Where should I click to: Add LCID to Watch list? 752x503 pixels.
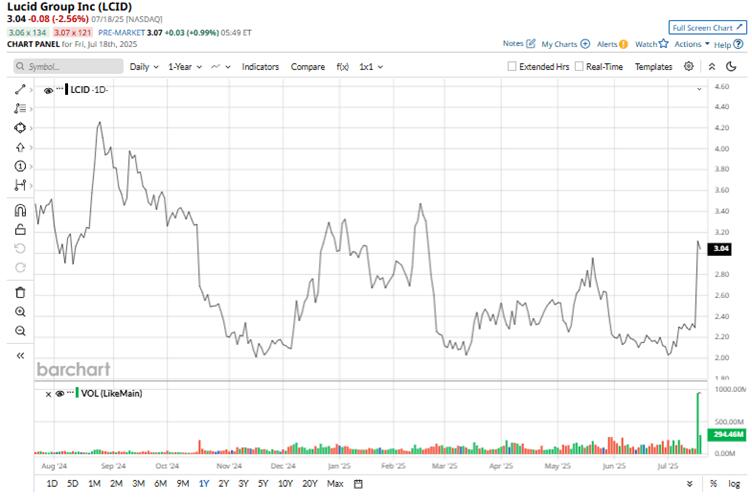click(651, 44)
